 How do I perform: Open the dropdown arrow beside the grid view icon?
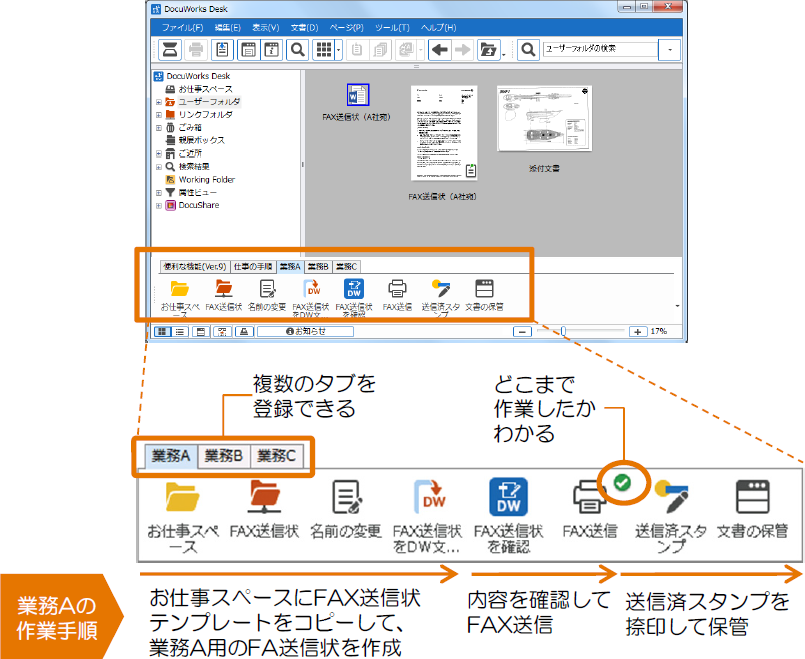click(338, 50)
